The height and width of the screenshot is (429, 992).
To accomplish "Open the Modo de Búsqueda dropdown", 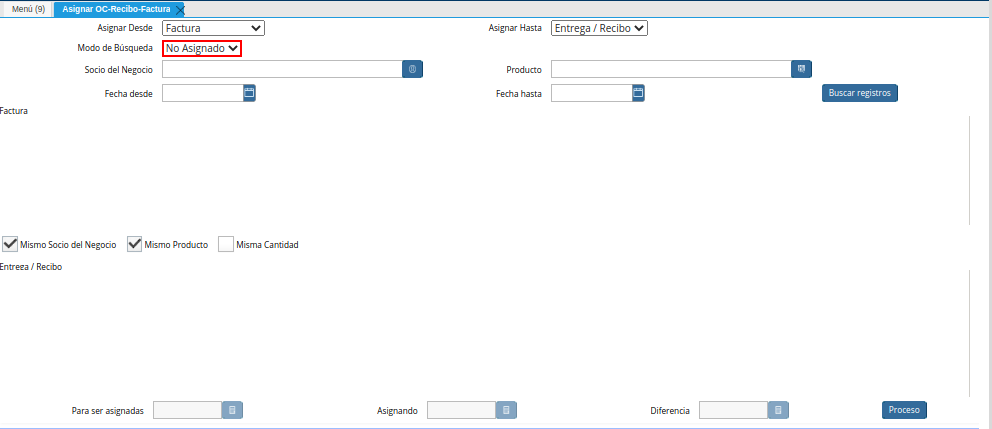I will click(202, 48).
